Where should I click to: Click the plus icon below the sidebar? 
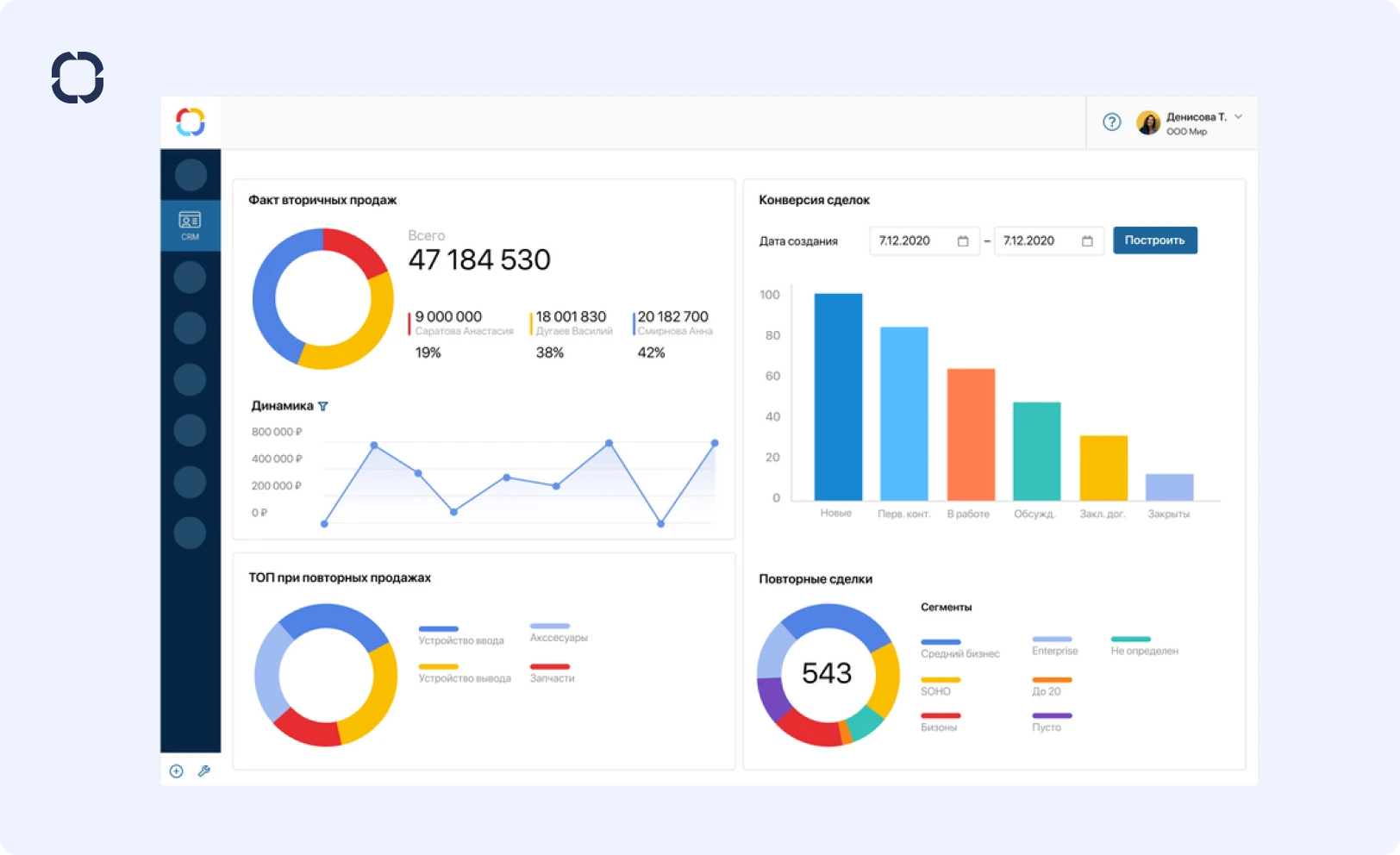tap(177, 771)
